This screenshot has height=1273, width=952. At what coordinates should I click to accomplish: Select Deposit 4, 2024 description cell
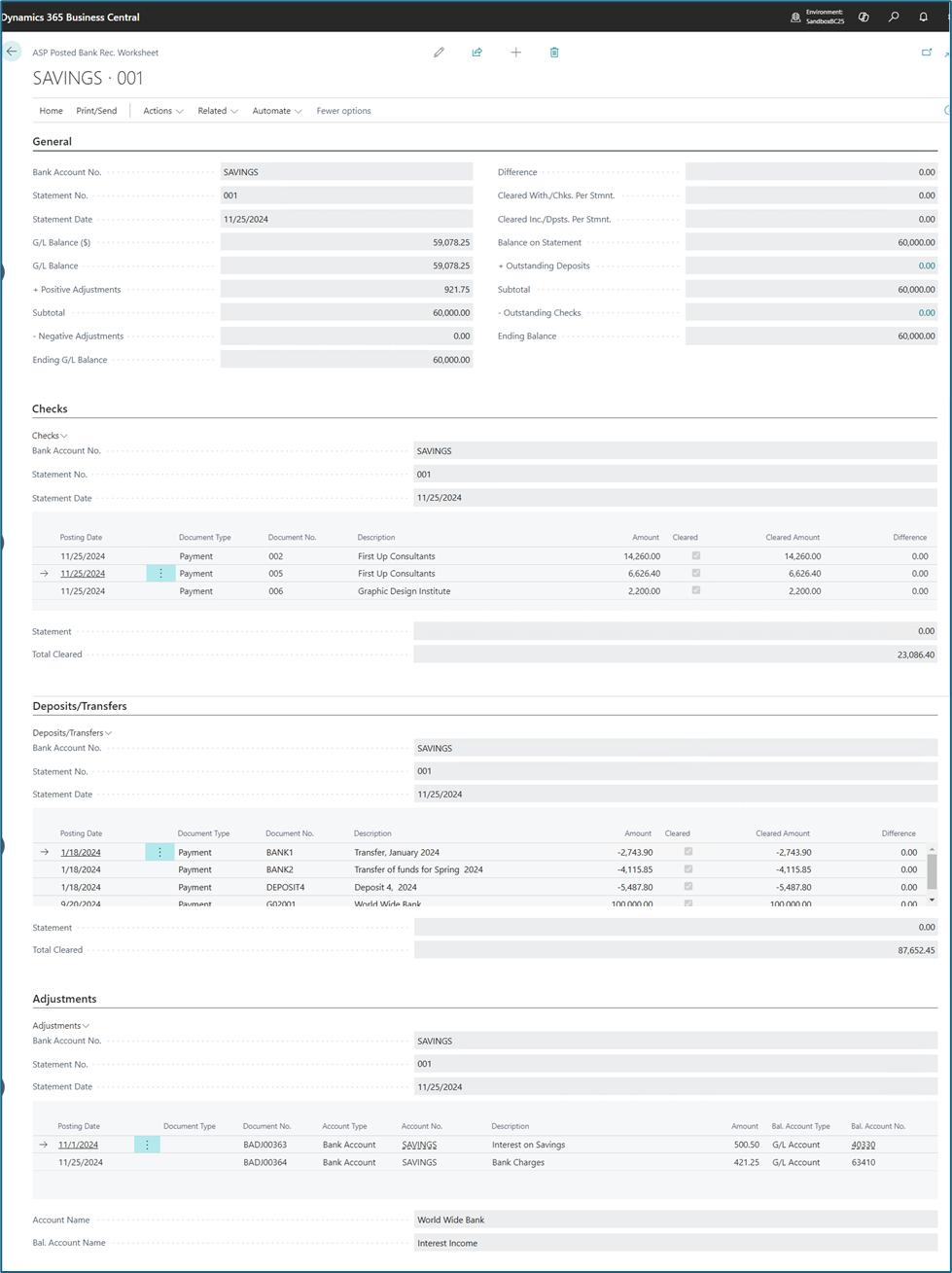pyautogui.click(x=385, y=887)
